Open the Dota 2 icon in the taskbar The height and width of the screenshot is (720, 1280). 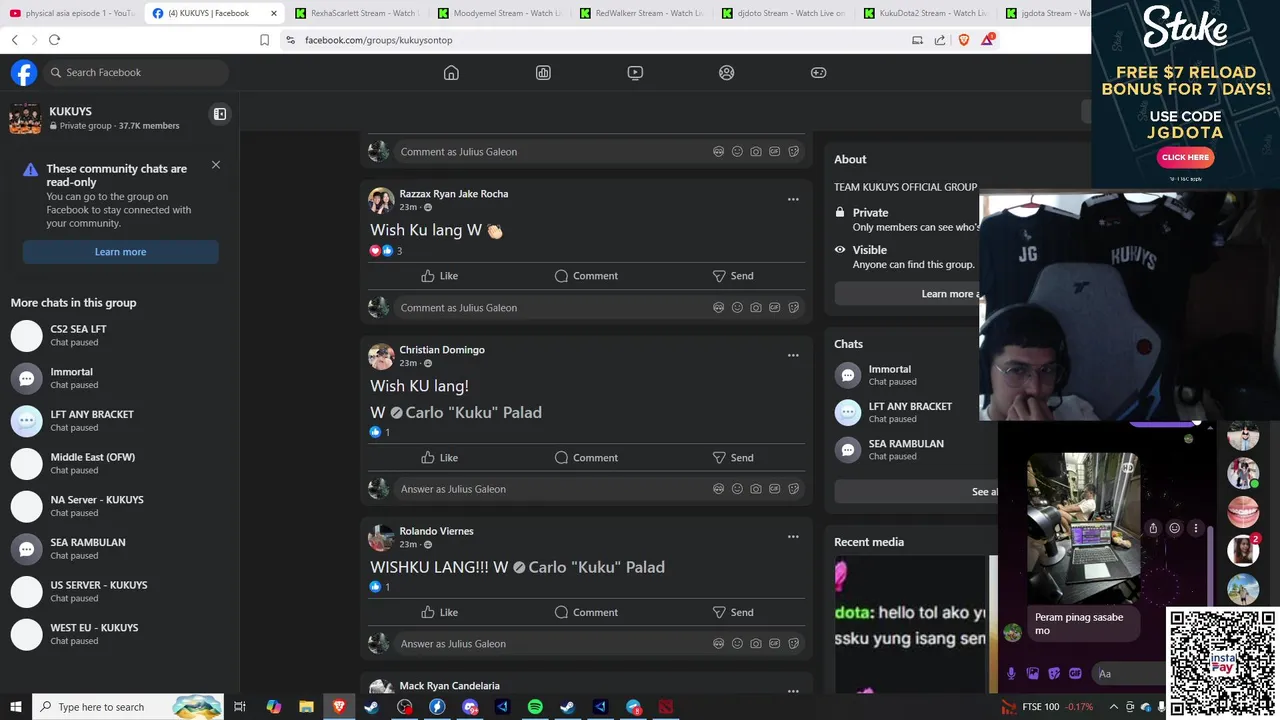pyautogui.click(x=666, y=707)
